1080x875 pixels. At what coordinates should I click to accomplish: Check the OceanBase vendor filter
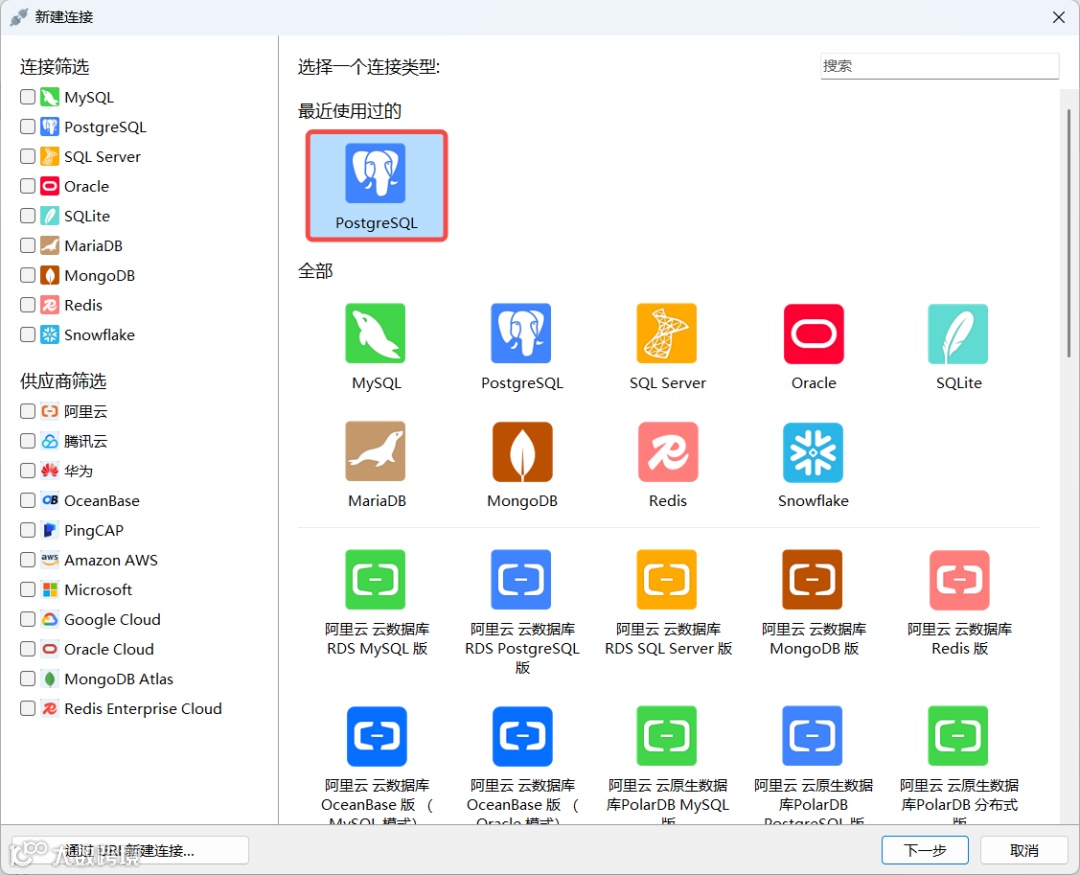click(x=28, y=500)
